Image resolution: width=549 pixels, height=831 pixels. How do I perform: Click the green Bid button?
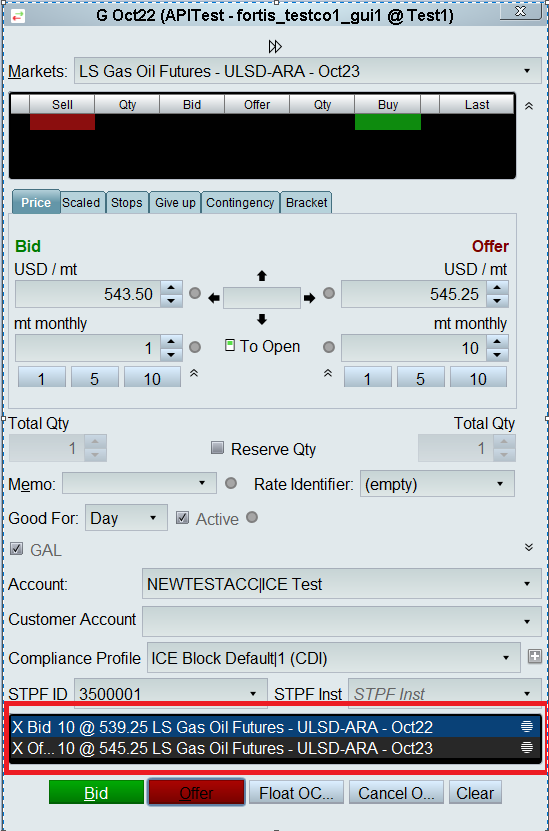click(x=96, y=793)
